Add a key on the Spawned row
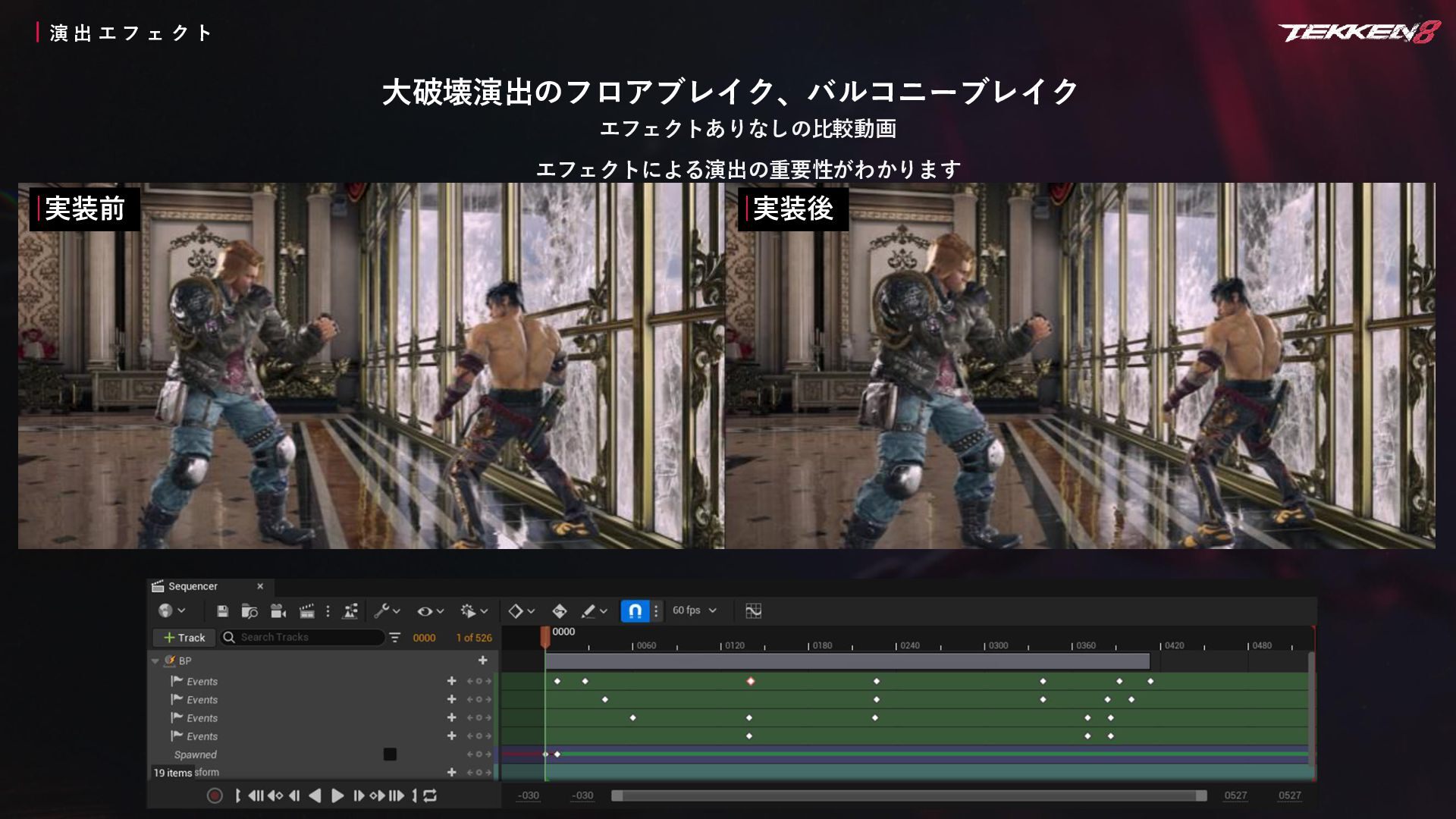 coord(479,755)
